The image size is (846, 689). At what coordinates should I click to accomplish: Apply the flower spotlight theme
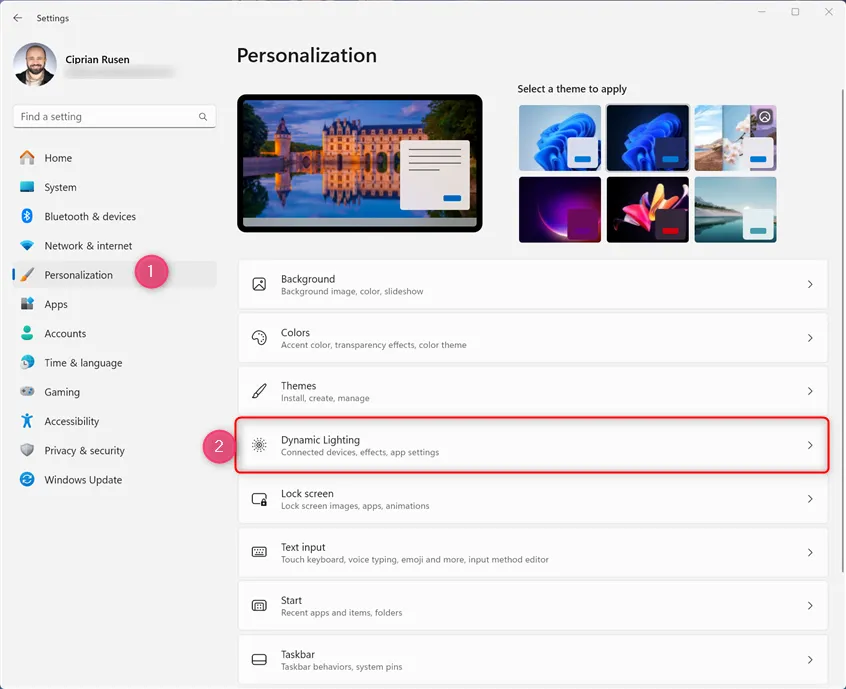[x=735, y=138]
